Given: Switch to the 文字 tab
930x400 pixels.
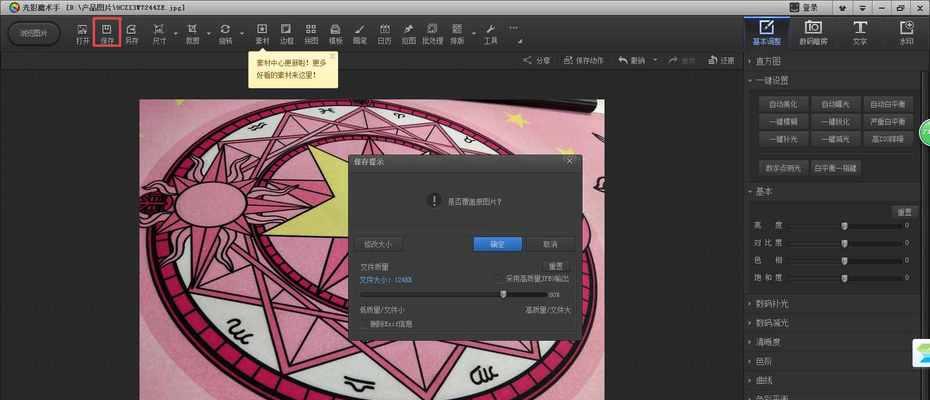Looking at the screenshot, I should [x=859, y=33].
